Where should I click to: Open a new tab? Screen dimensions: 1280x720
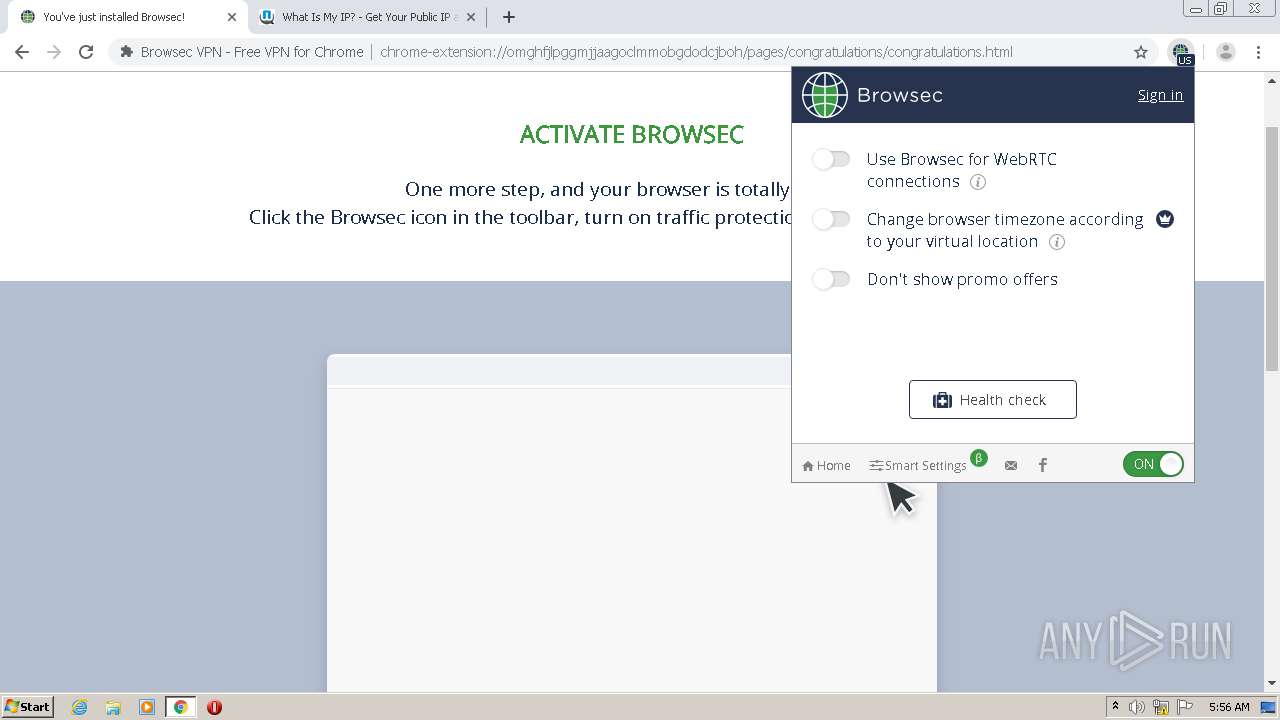[509, 17]
